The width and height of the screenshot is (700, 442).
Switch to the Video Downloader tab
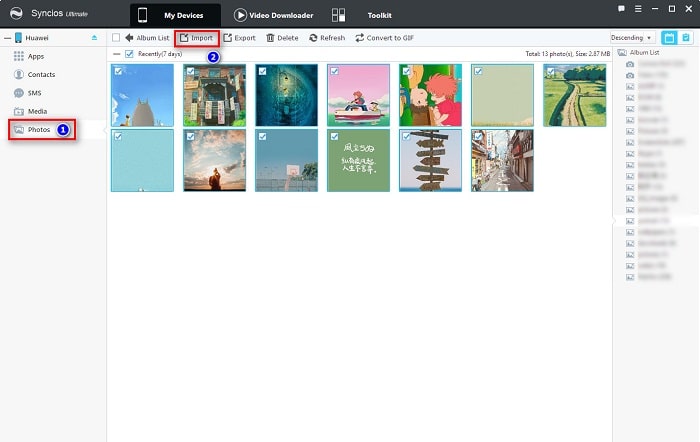[273, 16]
